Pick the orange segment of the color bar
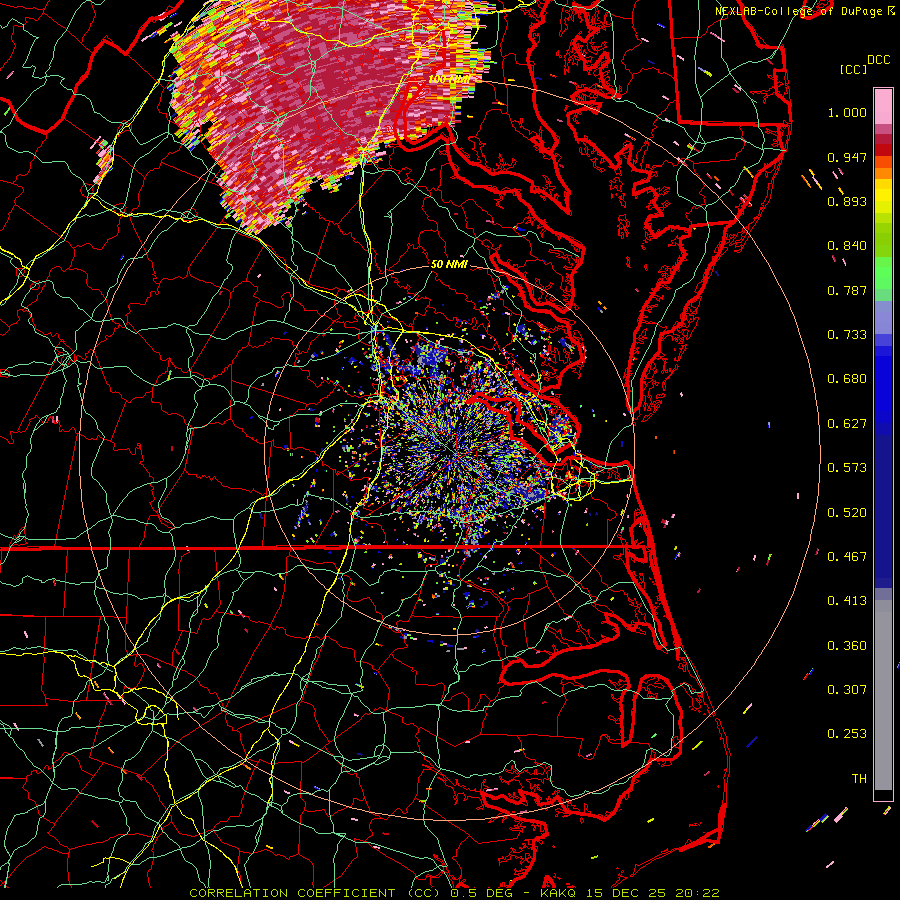Viewport: 900px width, 900px height. click(883, 173)
